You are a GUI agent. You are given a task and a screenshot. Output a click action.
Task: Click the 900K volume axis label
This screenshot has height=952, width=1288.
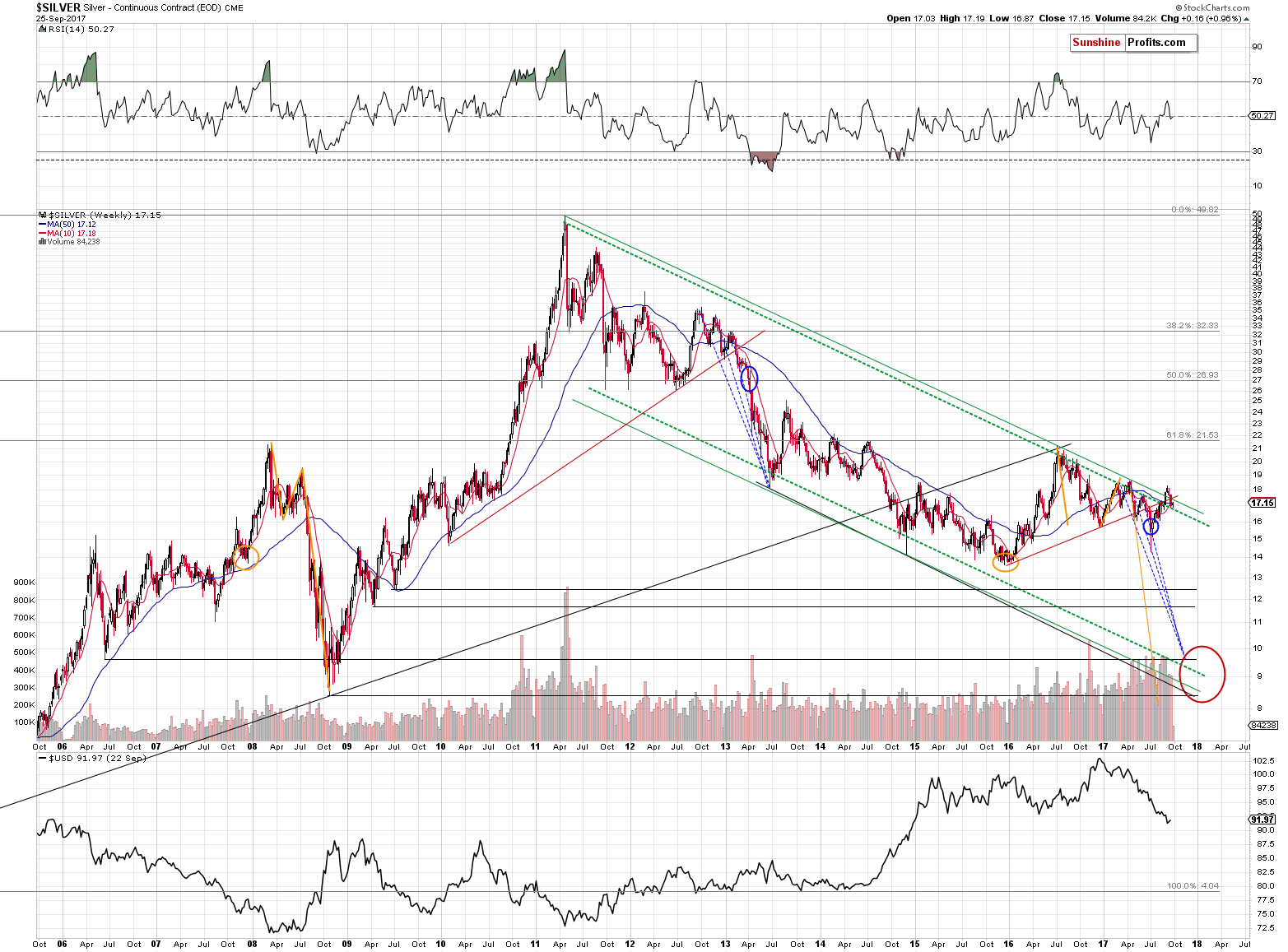click(24, 582)
